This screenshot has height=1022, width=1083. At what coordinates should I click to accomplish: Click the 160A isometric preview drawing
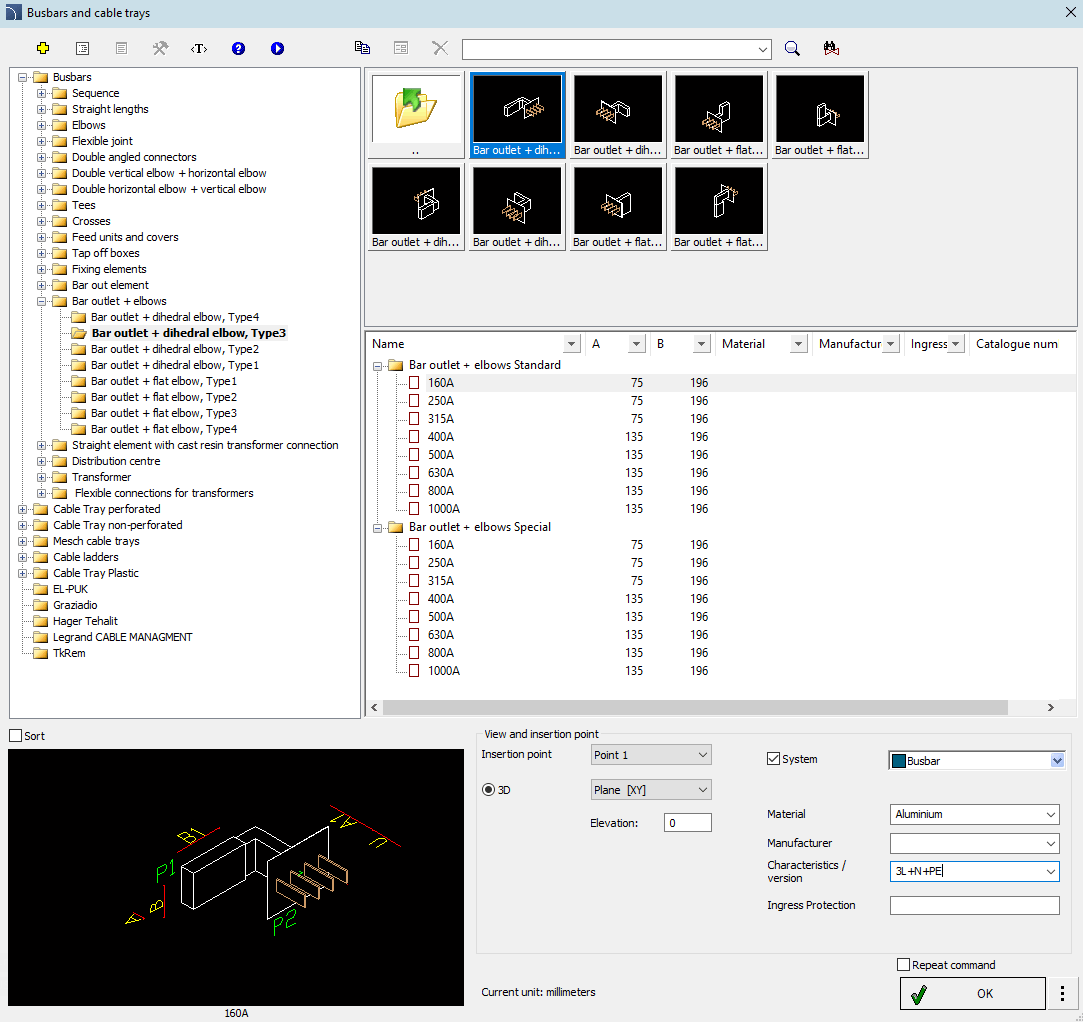point(236,877)
